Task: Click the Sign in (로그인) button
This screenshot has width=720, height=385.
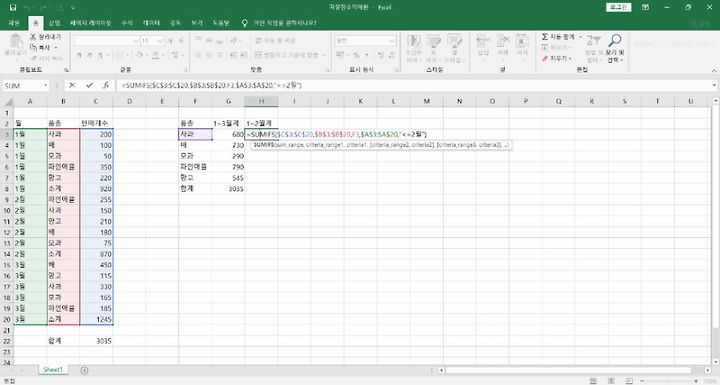Action: 619,7
